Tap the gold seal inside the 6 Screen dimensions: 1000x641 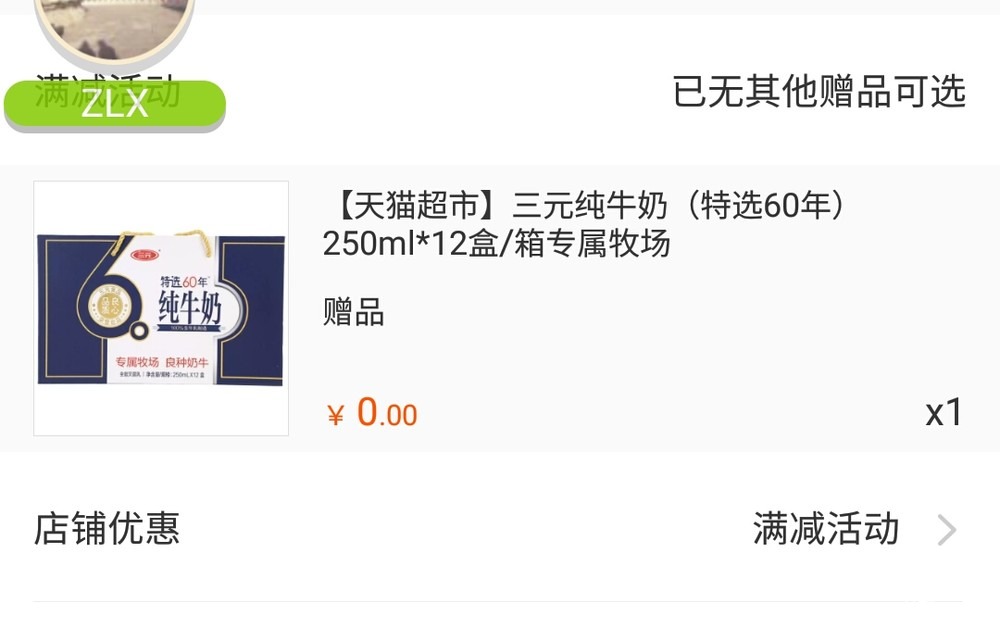tap(105, 304)
